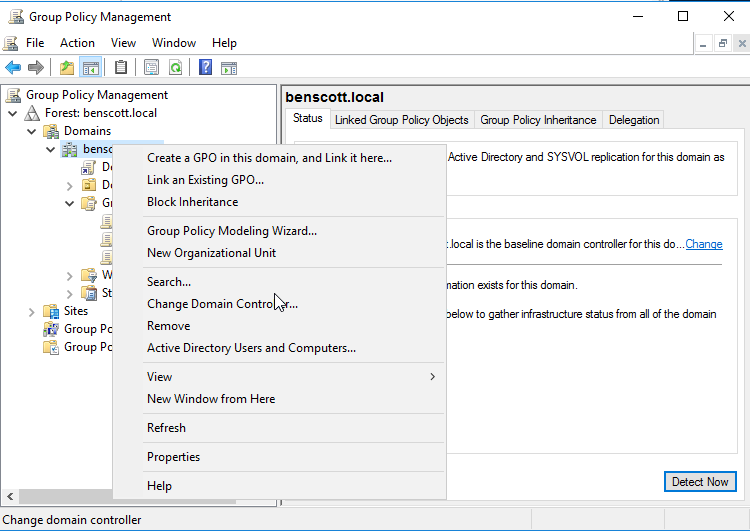Collapse the Domains tree node
This screenshot has width=750, height=531.
[x=32, y=131]
